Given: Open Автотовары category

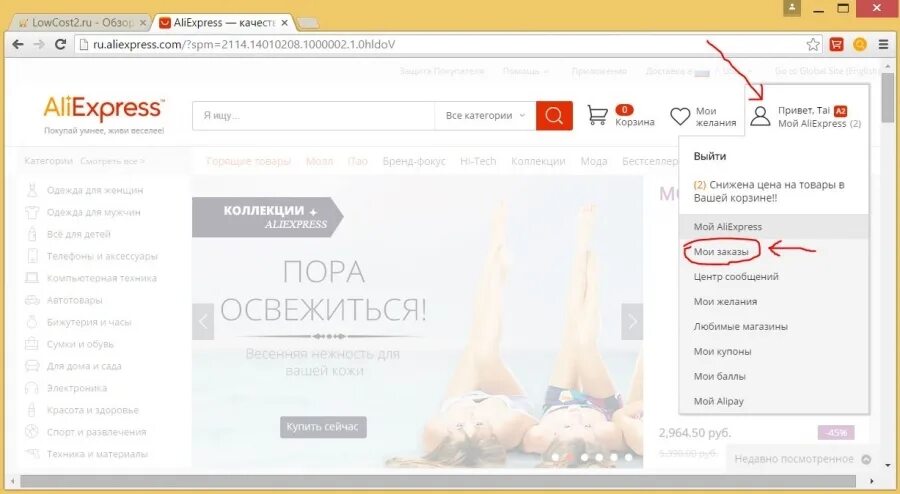Looking at the screenshot, I should pyautogui.click(x=75, y=300).
